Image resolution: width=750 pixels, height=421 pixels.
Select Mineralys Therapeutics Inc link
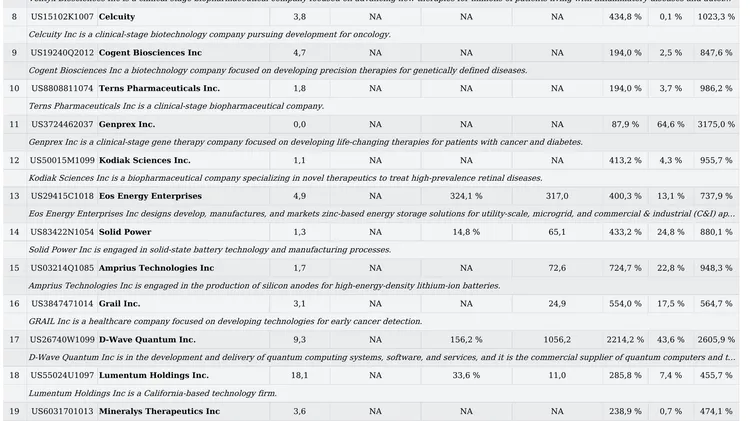tap(159, 412)
